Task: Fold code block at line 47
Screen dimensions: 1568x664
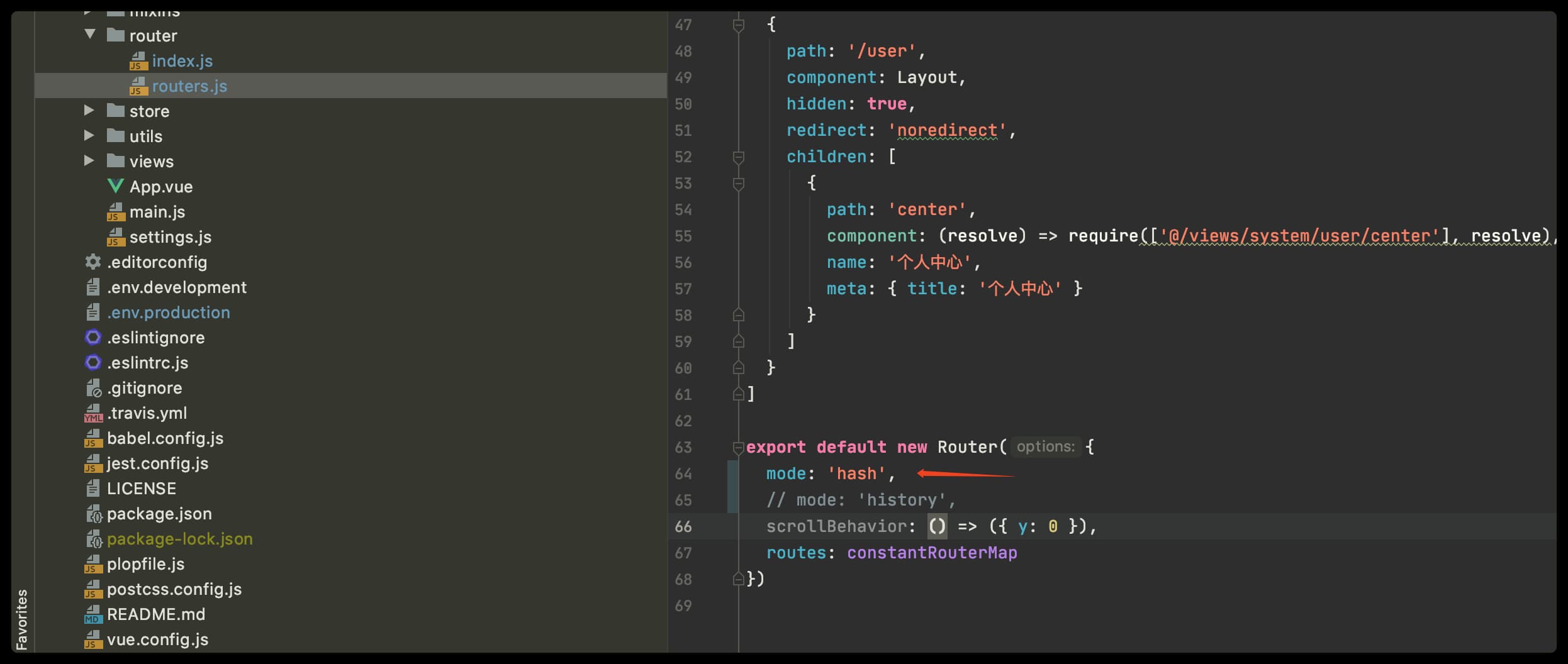Action: [739, 25]
